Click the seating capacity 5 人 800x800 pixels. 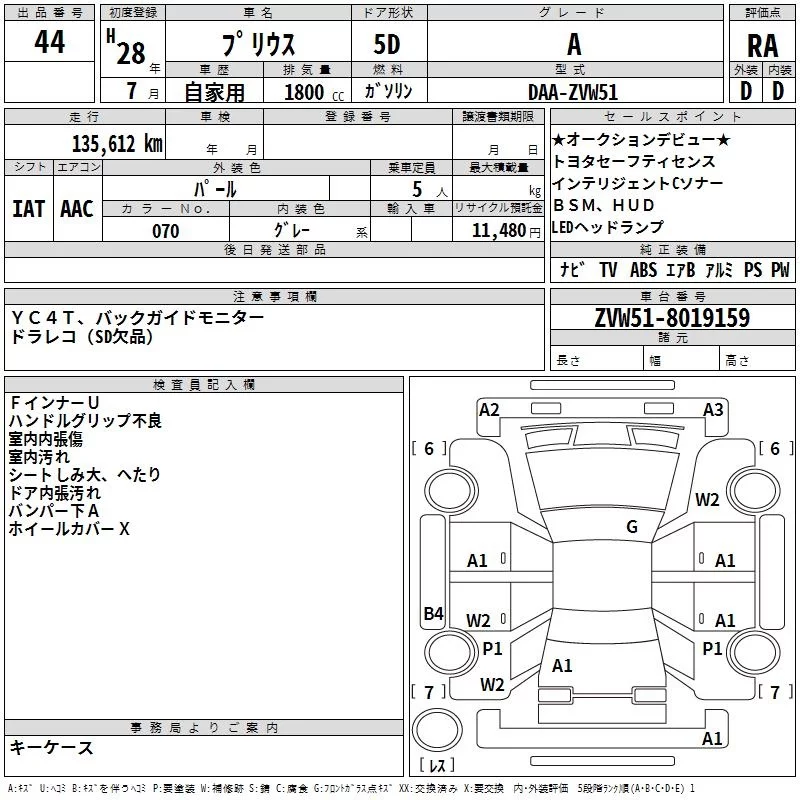point(429,190)
